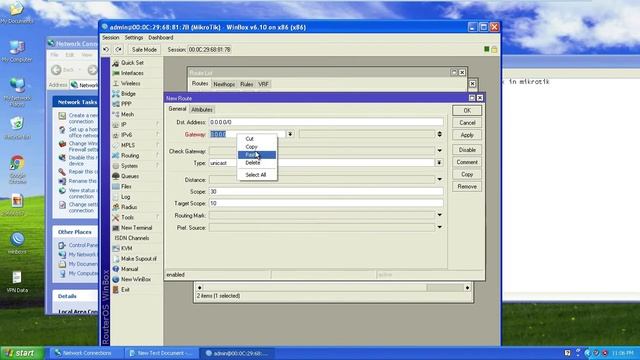The width and height of the screenshot is (640, 360).
Task: Click Cancel in New Route dialog
Action: [x=467, y=123]
